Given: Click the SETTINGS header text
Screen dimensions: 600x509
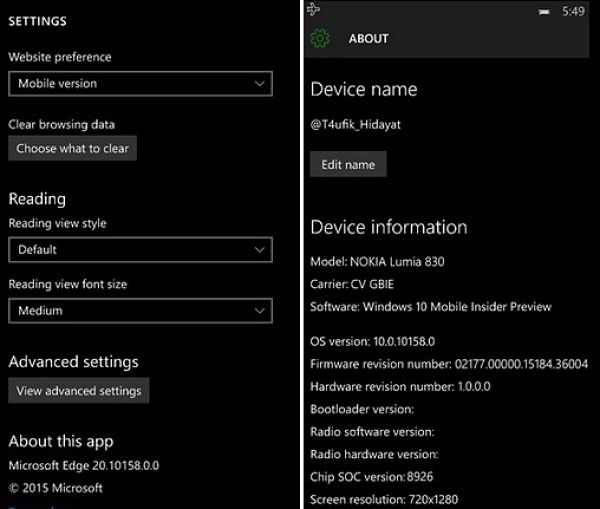Looking at the screenshot, I should (38, 21).
